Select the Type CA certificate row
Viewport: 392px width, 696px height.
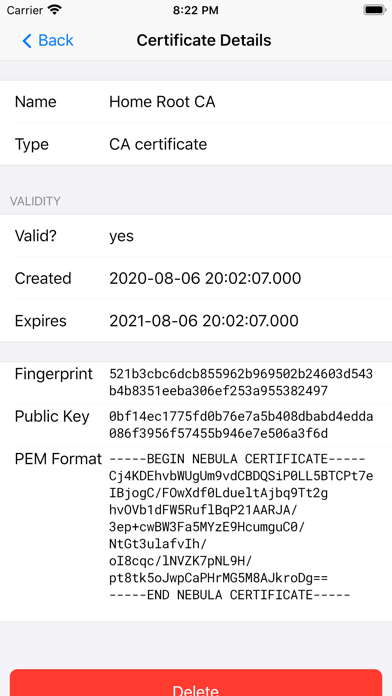196,144
